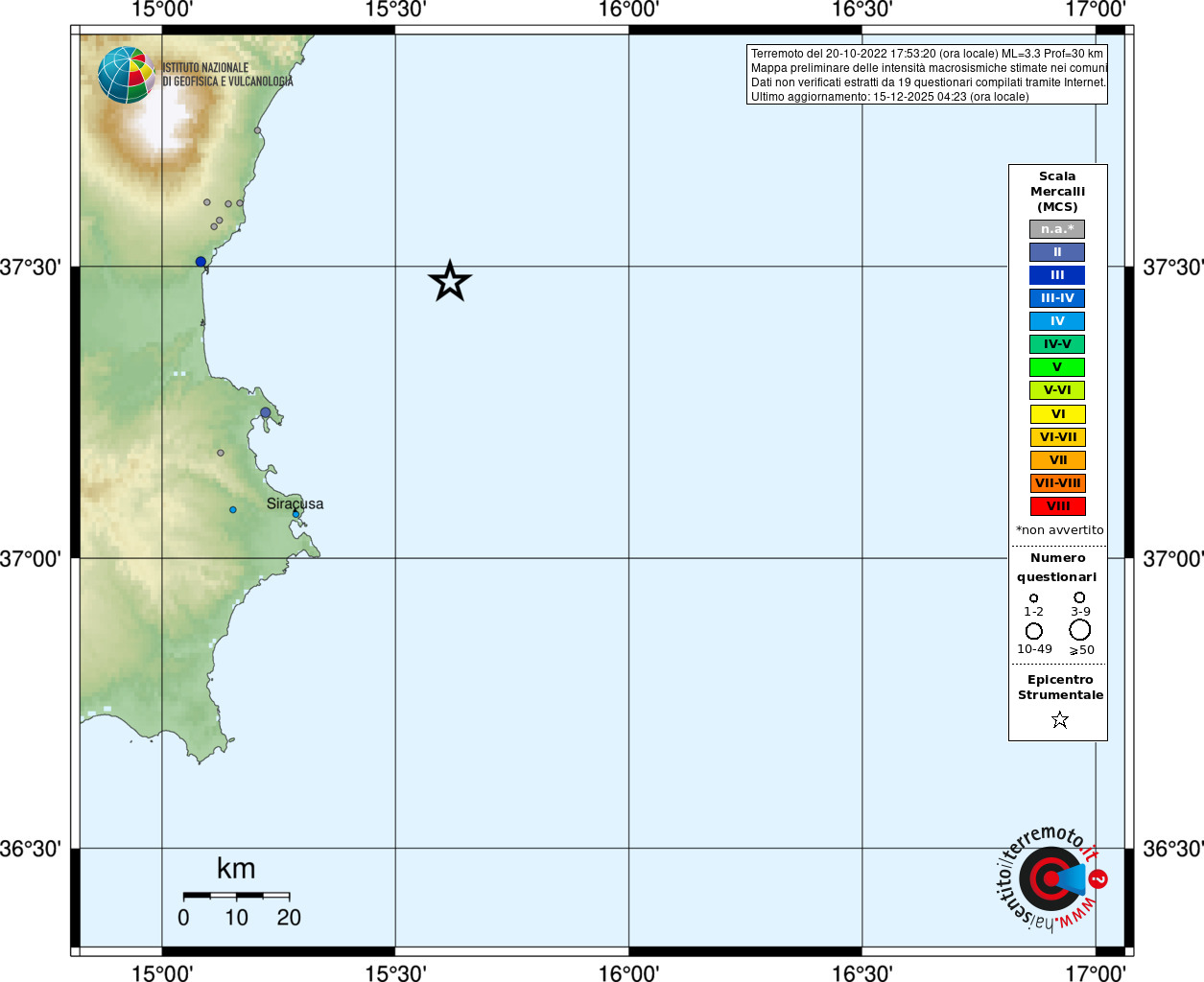
Task: Select the II intensity legend swatch
Action: (x=1057, y=252)
